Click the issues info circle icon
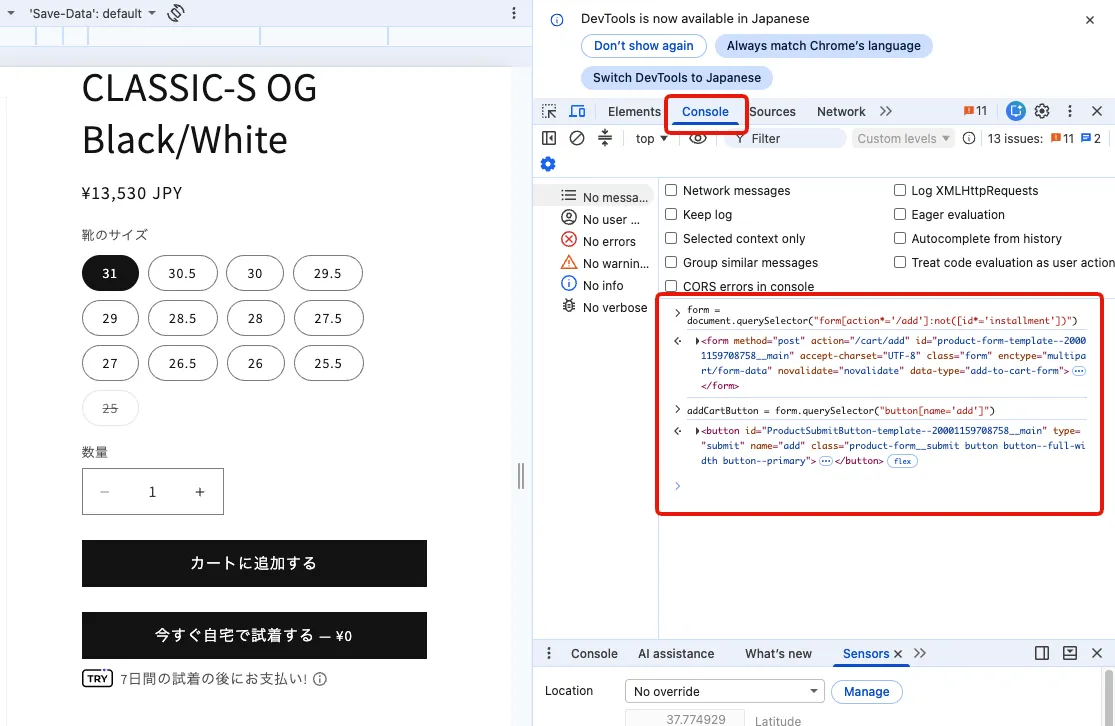This screenshot has width=1115, height=726. [x=969, y=139]
